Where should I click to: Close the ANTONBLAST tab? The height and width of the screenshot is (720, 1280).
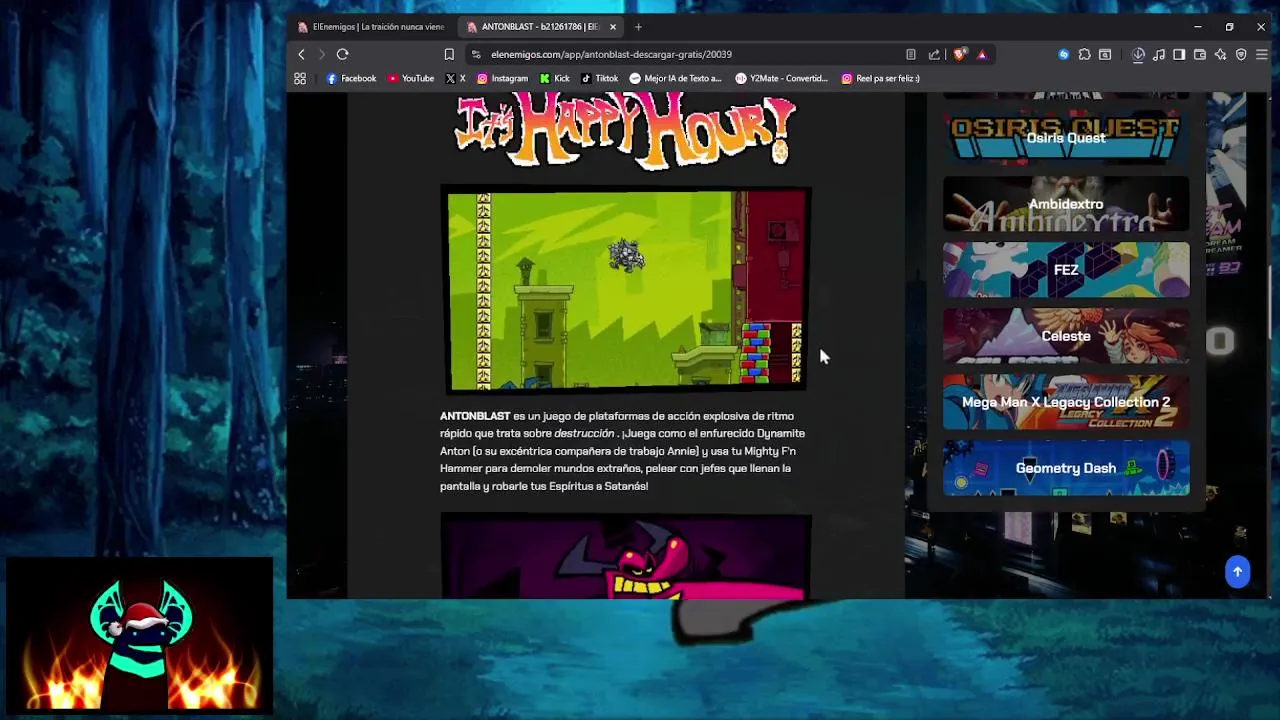[x=613, y=27]
